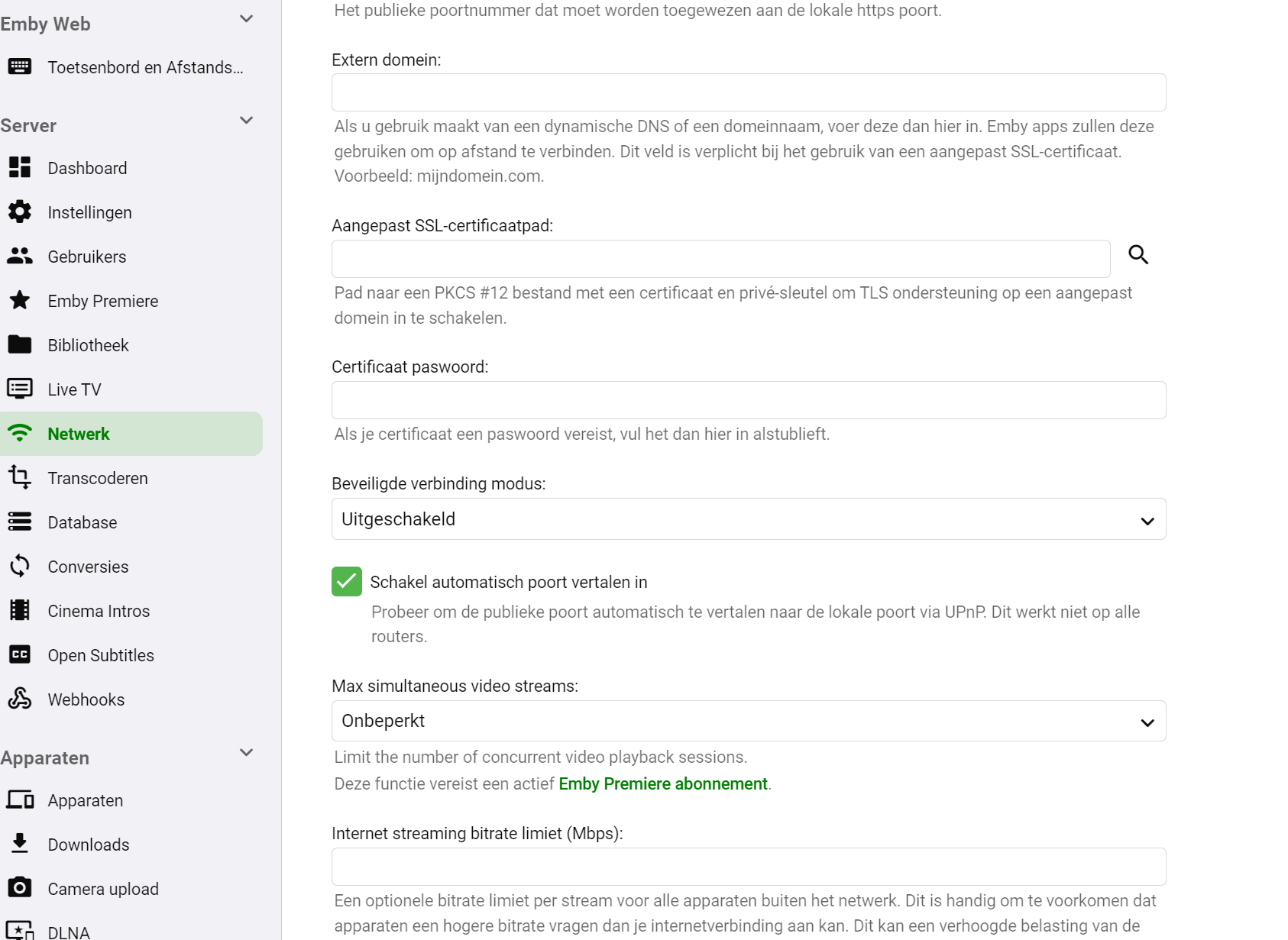Screen dimensions: 1288x940
Task: Click the Cinema Intros film icon
Action: pos(20,610)
